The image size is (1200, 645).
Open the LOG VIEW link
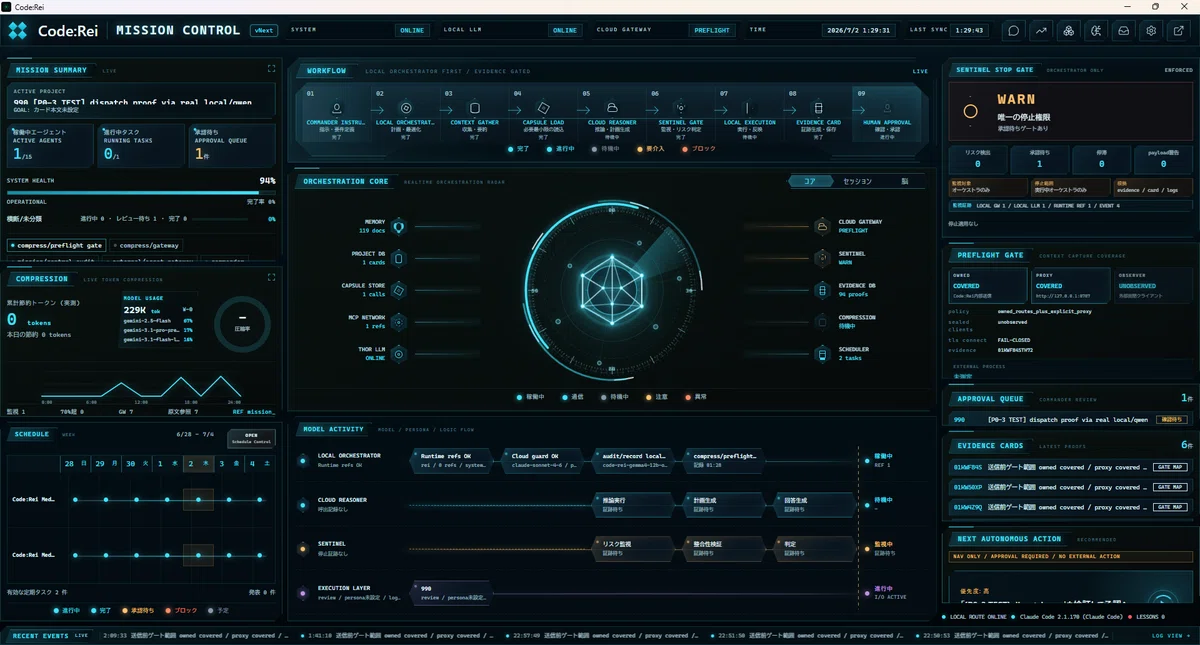[1169, 635]
